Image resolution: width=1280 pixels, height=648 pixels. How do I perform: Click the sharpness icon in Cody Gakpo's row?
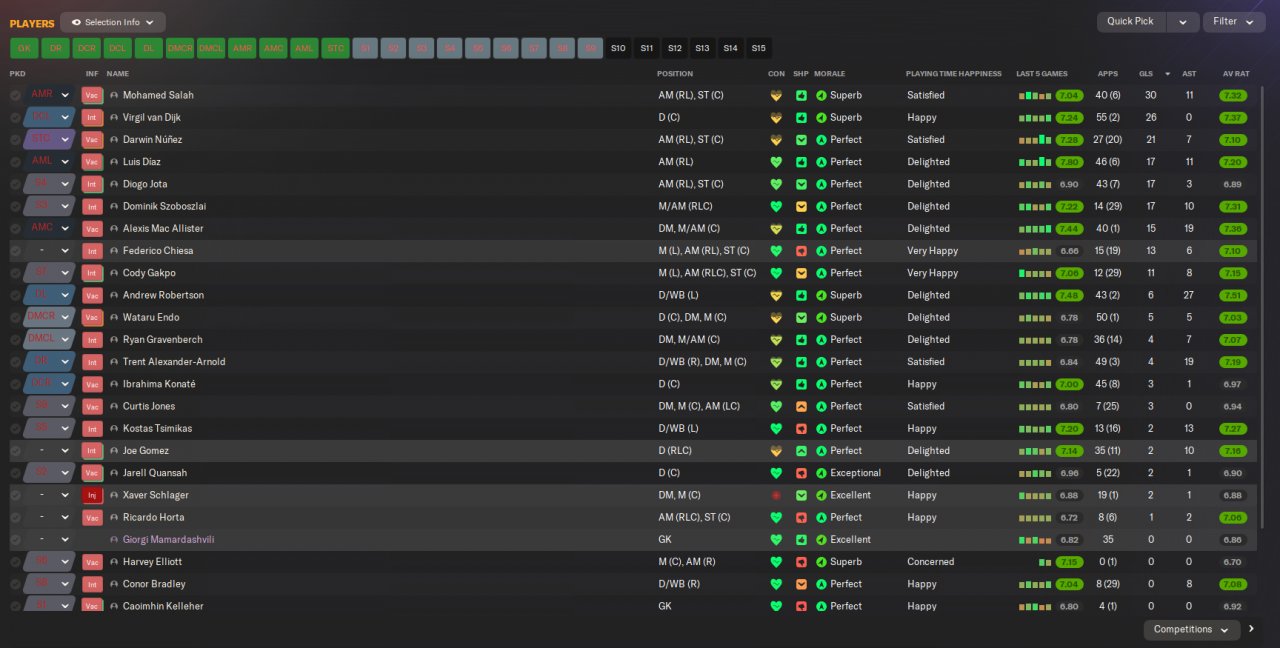pos(801,273)
